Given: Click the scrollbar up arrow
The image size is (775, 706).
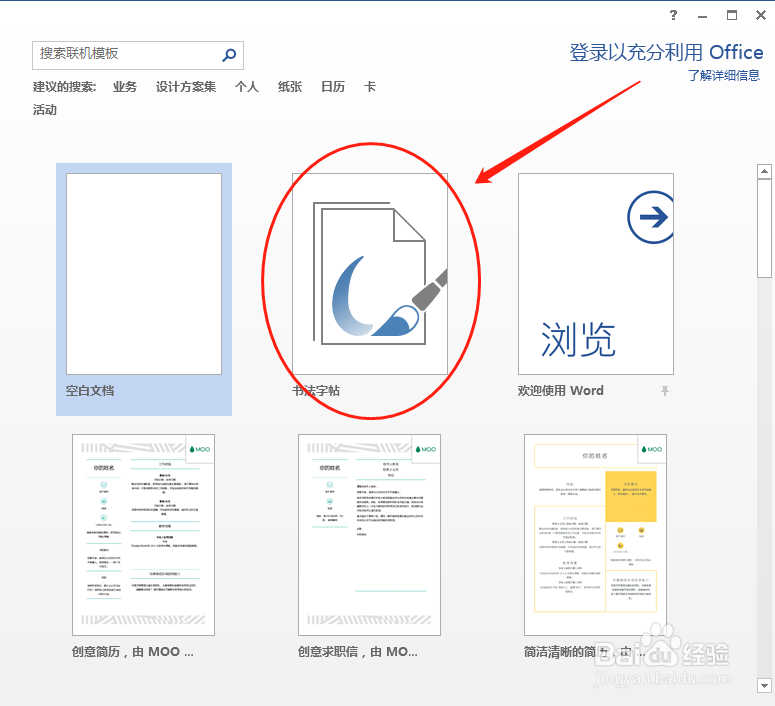Looking at the screenshot, I should tap(764, 172).
